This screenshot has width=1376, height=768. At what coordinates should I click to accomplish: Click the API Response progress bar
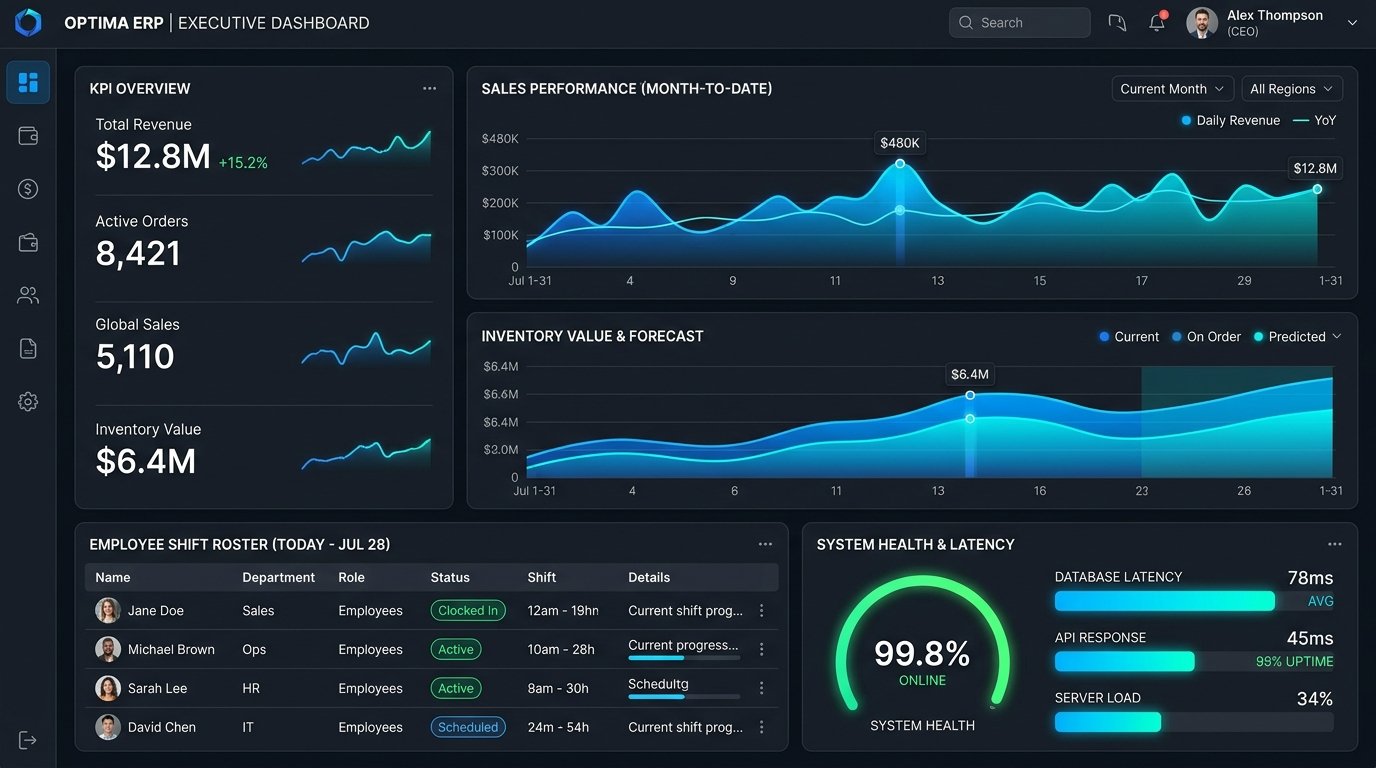point(1194,662)
